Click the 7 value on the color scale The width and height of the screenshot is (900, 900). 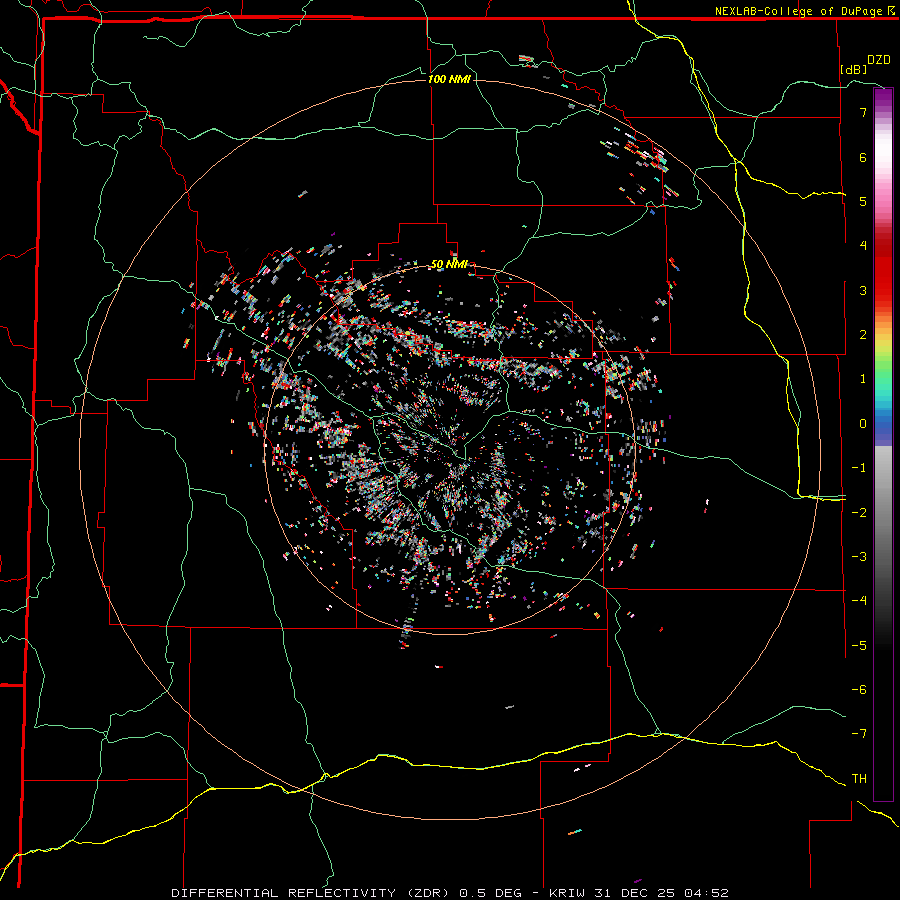[x=863, y=112]
